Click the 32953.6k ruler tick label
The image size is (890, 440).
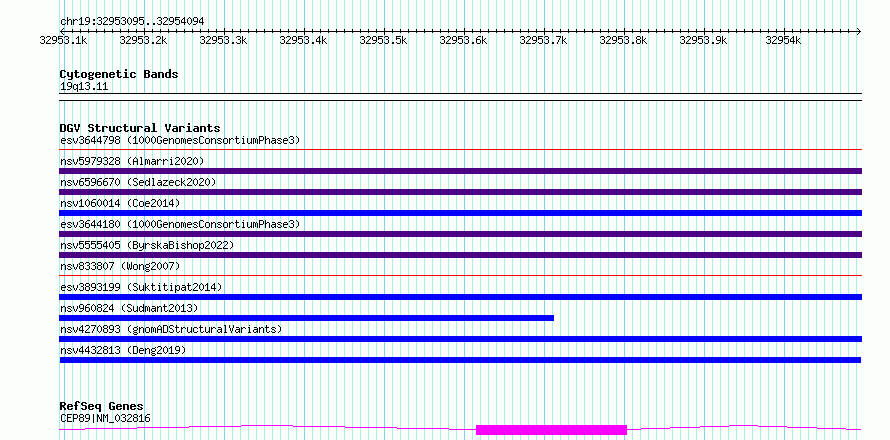coord(464,40)
